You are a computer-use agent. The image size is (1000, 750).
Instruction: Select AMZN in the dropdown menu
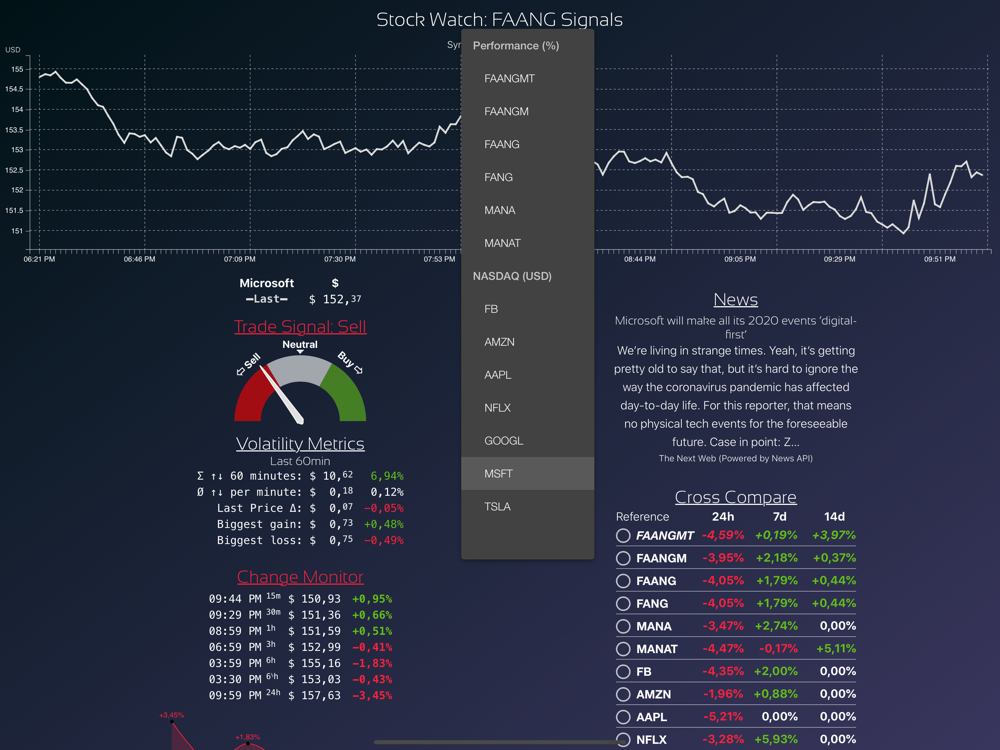click(x=527, y=342)
